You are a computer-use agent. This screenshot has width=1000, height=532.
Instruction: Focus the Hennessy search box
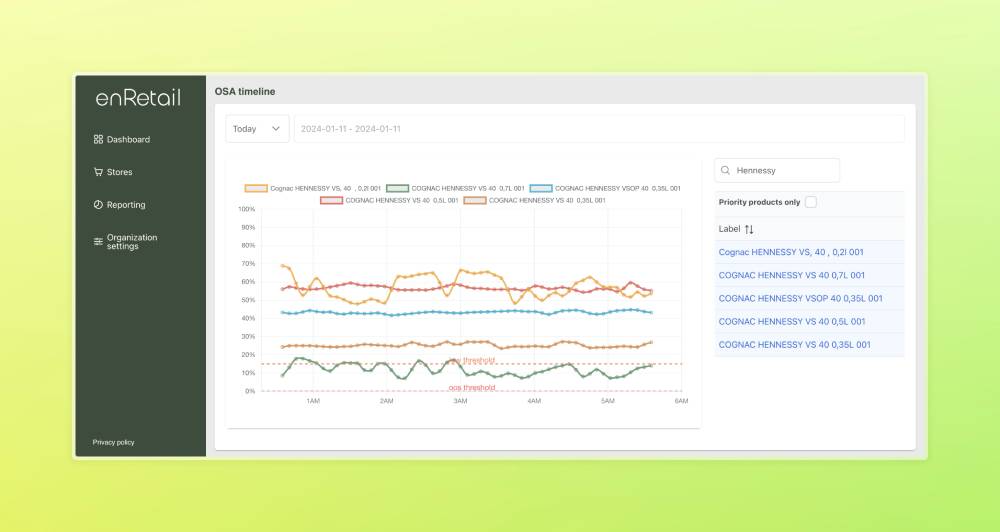(x=777, y=170)
